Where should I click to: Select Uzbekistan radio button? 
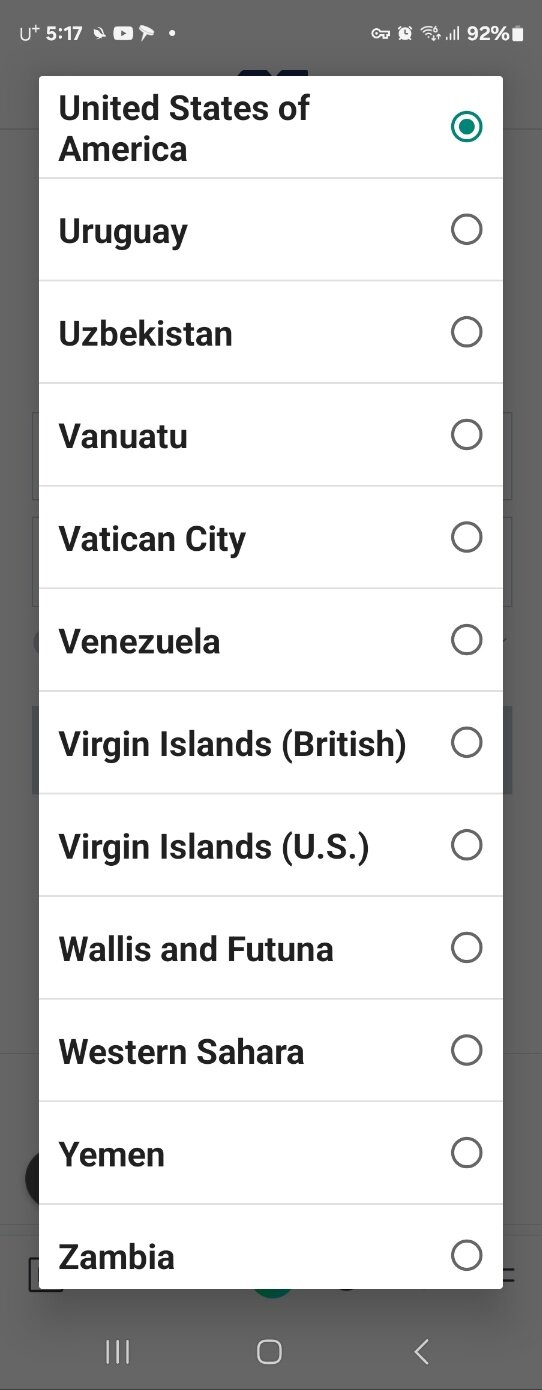click(x=466, y=332)
